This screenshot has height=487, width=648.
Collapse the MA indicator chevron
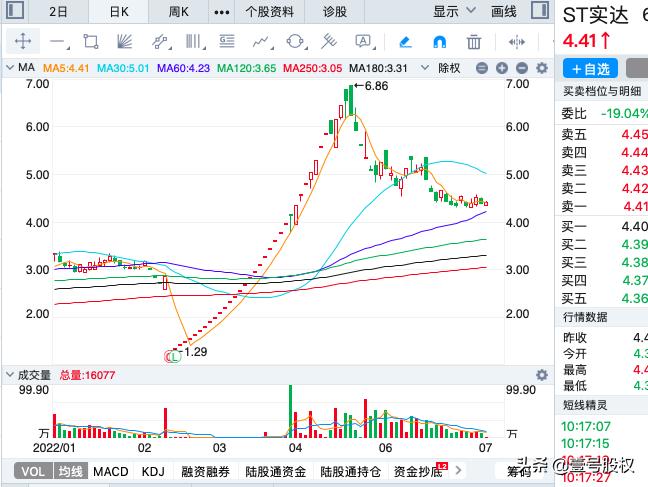click(x=11, y=67)
